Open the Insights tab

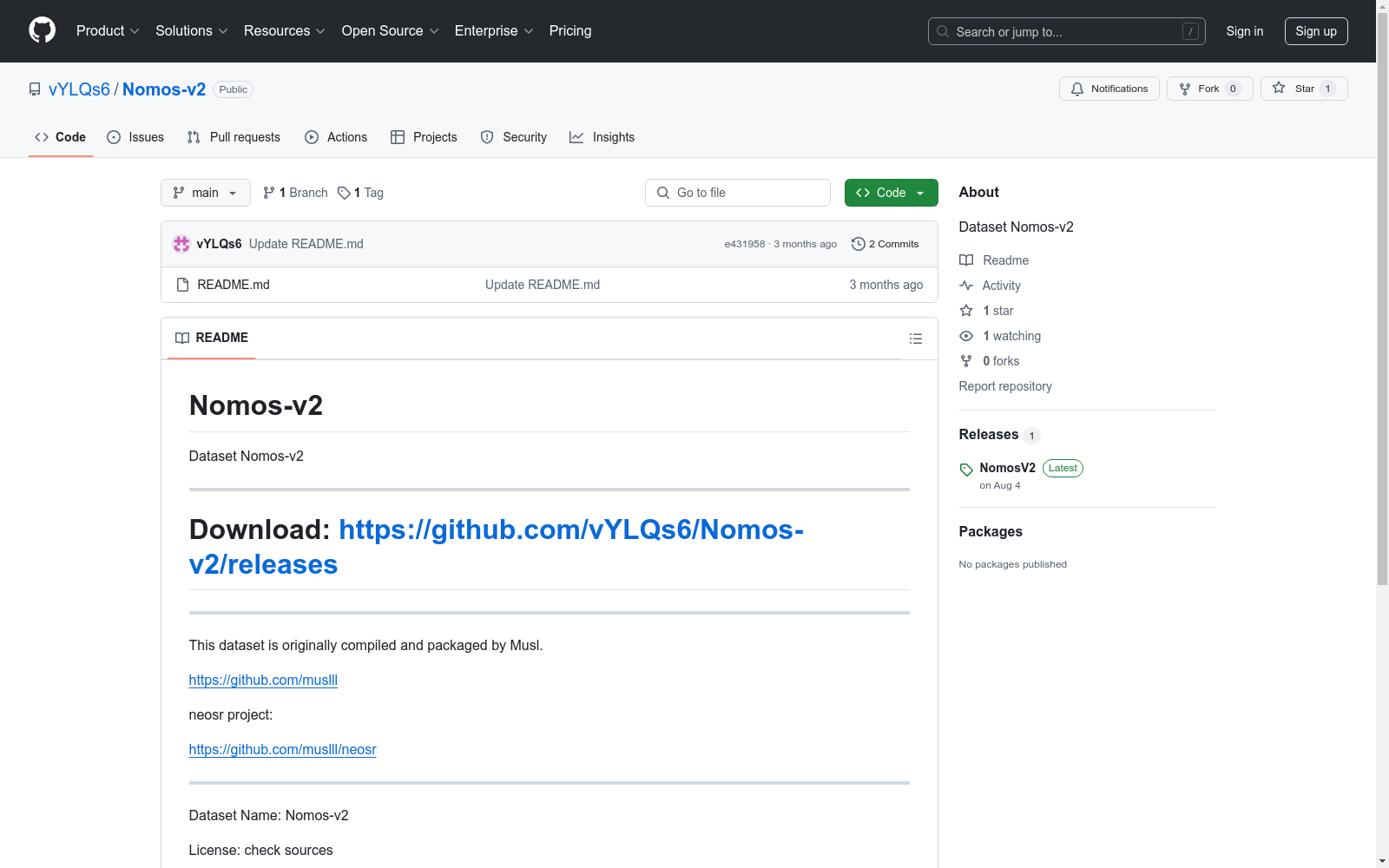[x=602, y=137]
